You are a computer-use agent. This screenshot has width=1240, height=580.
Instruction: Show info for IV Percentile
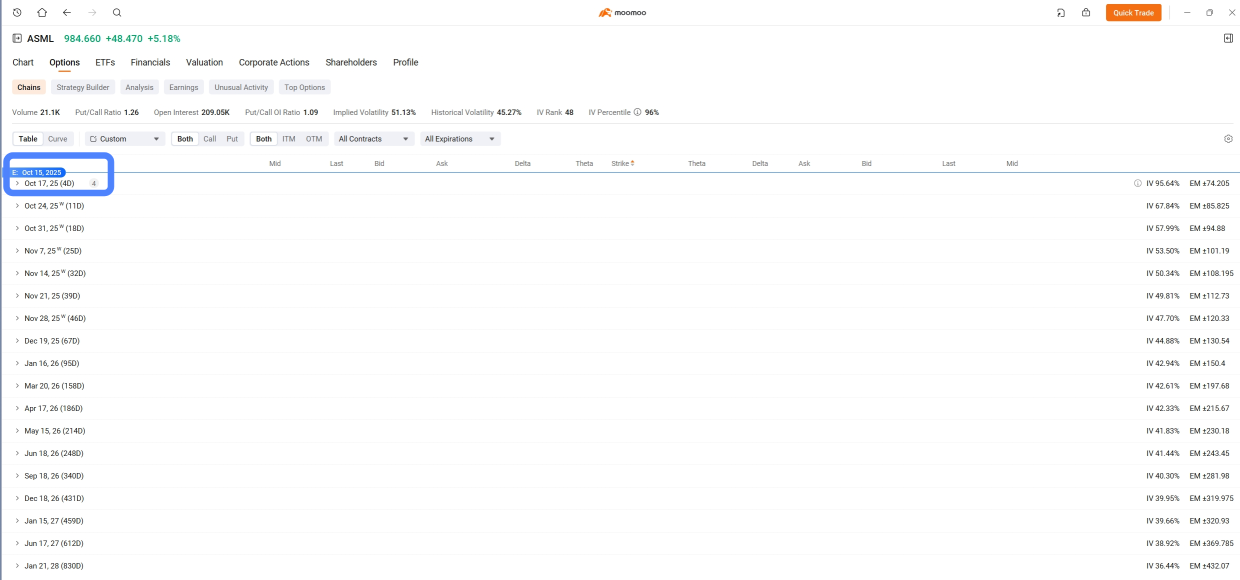637,112
